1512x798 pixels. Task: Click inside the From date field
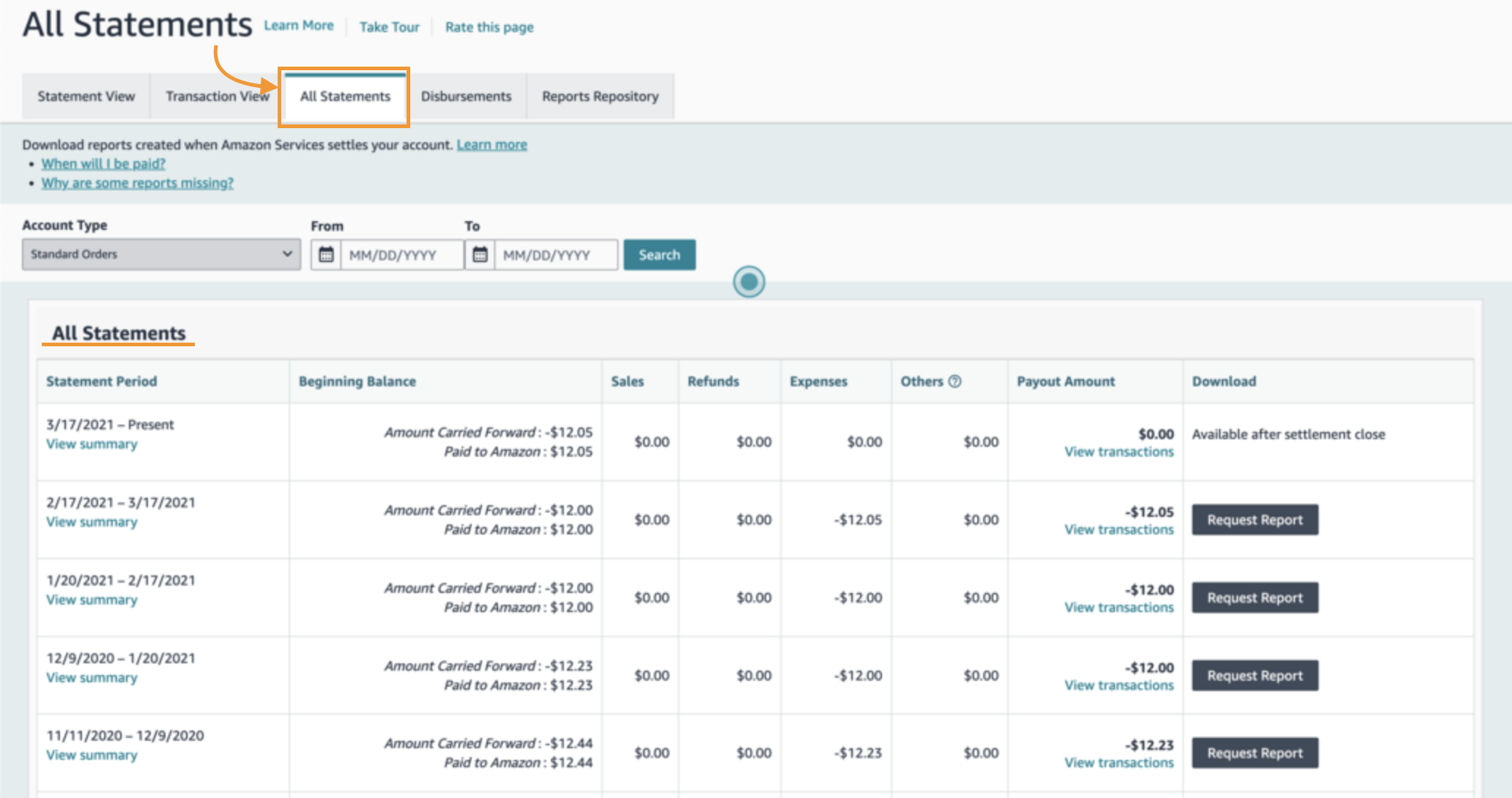(401, 255)
